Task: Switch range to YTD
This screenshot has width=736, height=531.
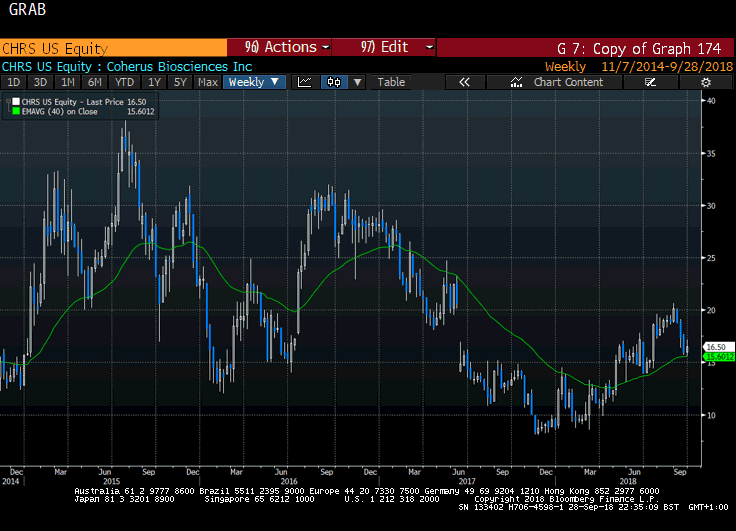Action: coord(124,82)
